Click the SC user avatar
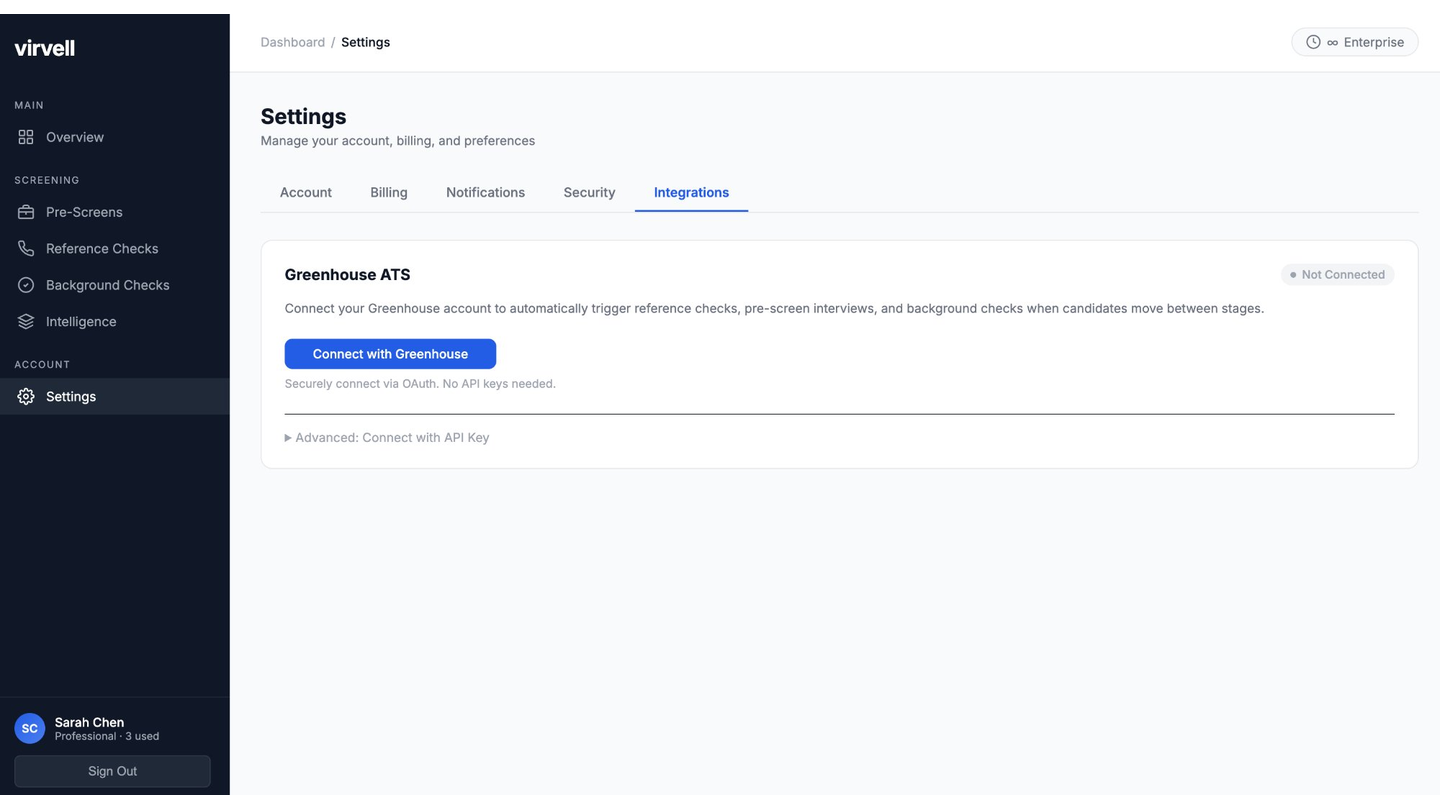 [30, 729]
